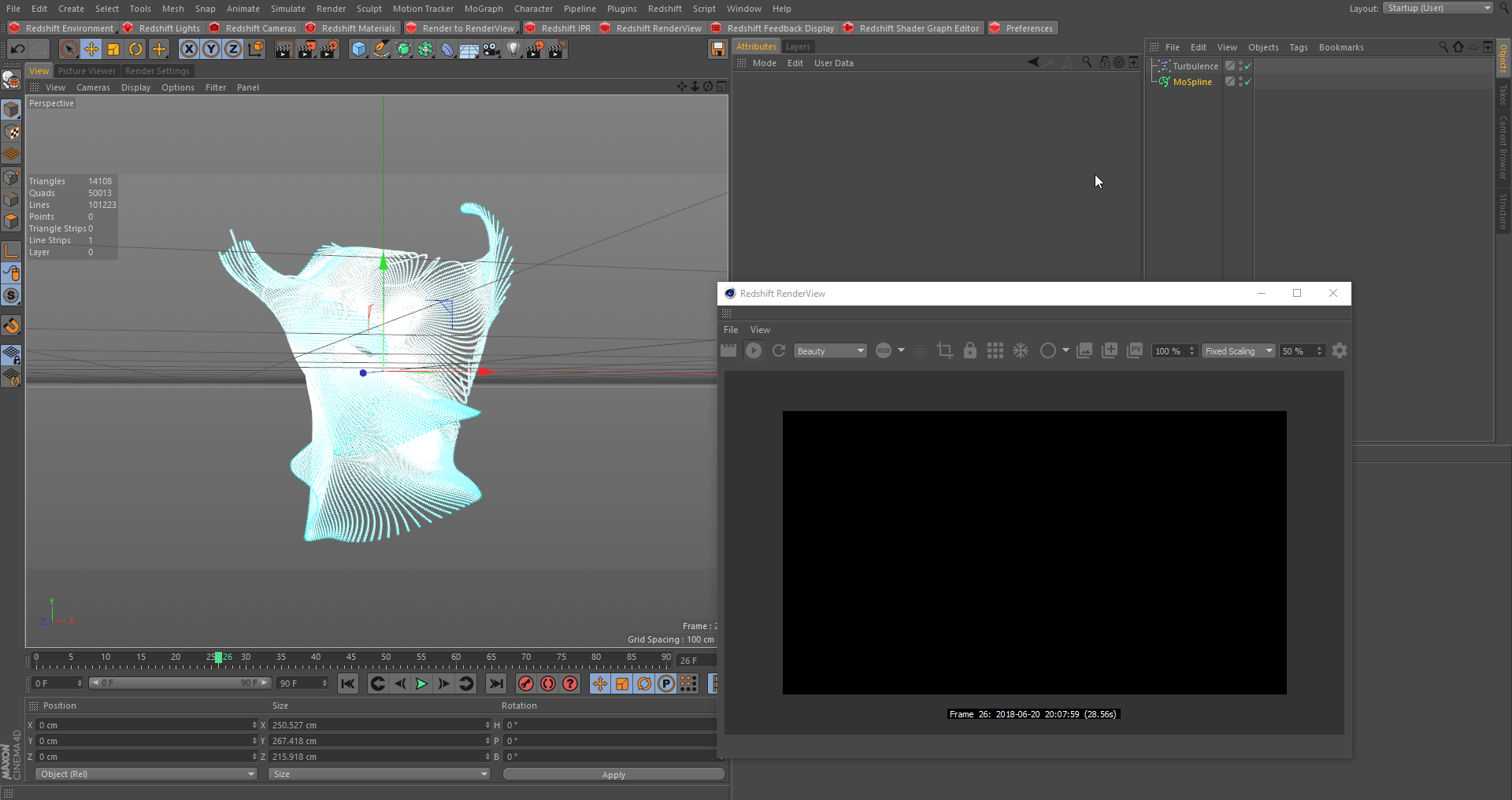This screenshot has height=800, width=1512.
Task: Click the 50 % scale field
Action: click(x=1301, y=351)
